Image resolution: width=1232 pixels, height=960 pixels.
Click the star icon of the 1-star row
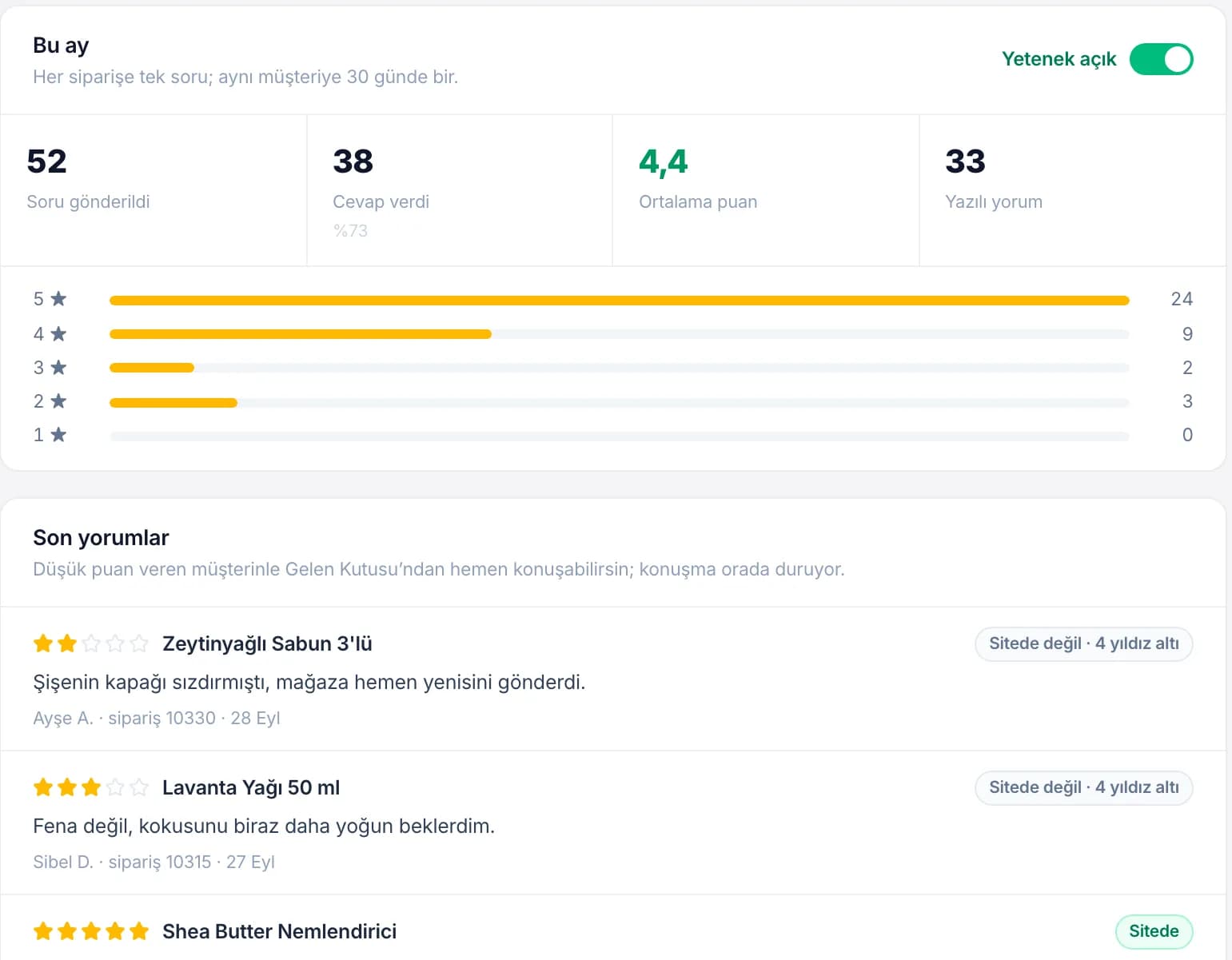58,435
